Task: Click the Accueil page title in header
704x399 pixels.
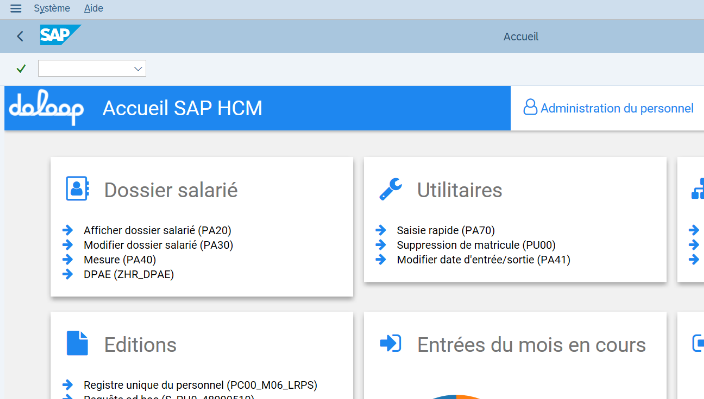Action: pyautogui.click(x=520, y=37)
